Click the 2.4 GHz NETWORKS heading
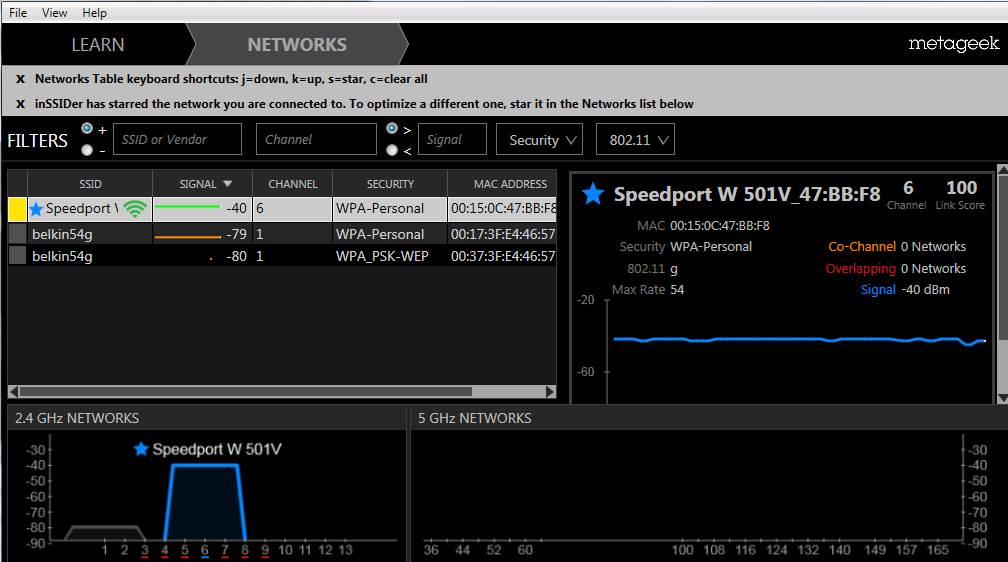1008x562 pixels. pos(77,418)
